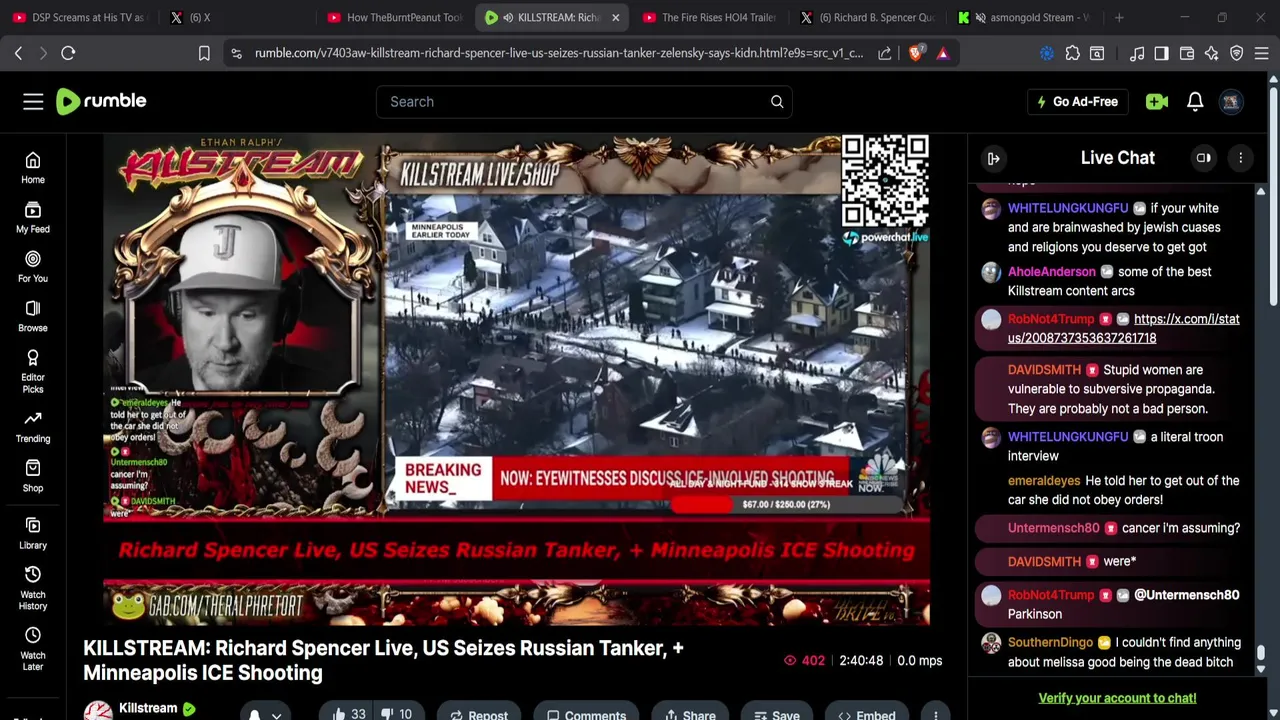Like the video with thumbs up

(x=348, y=713)
